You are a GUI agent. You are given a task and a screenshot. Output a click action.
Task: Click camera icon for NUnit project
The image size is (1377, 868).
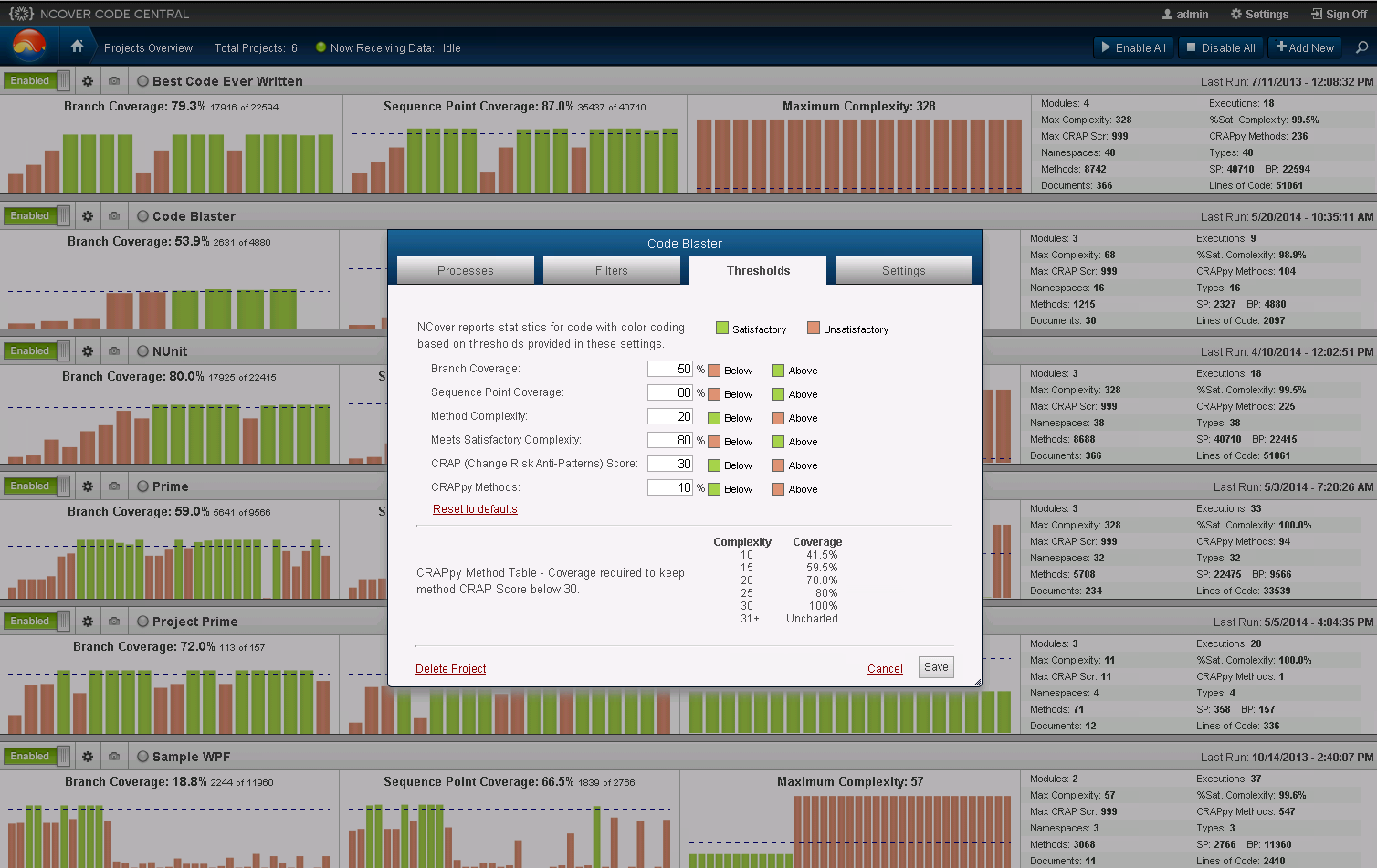coord(114,351)
